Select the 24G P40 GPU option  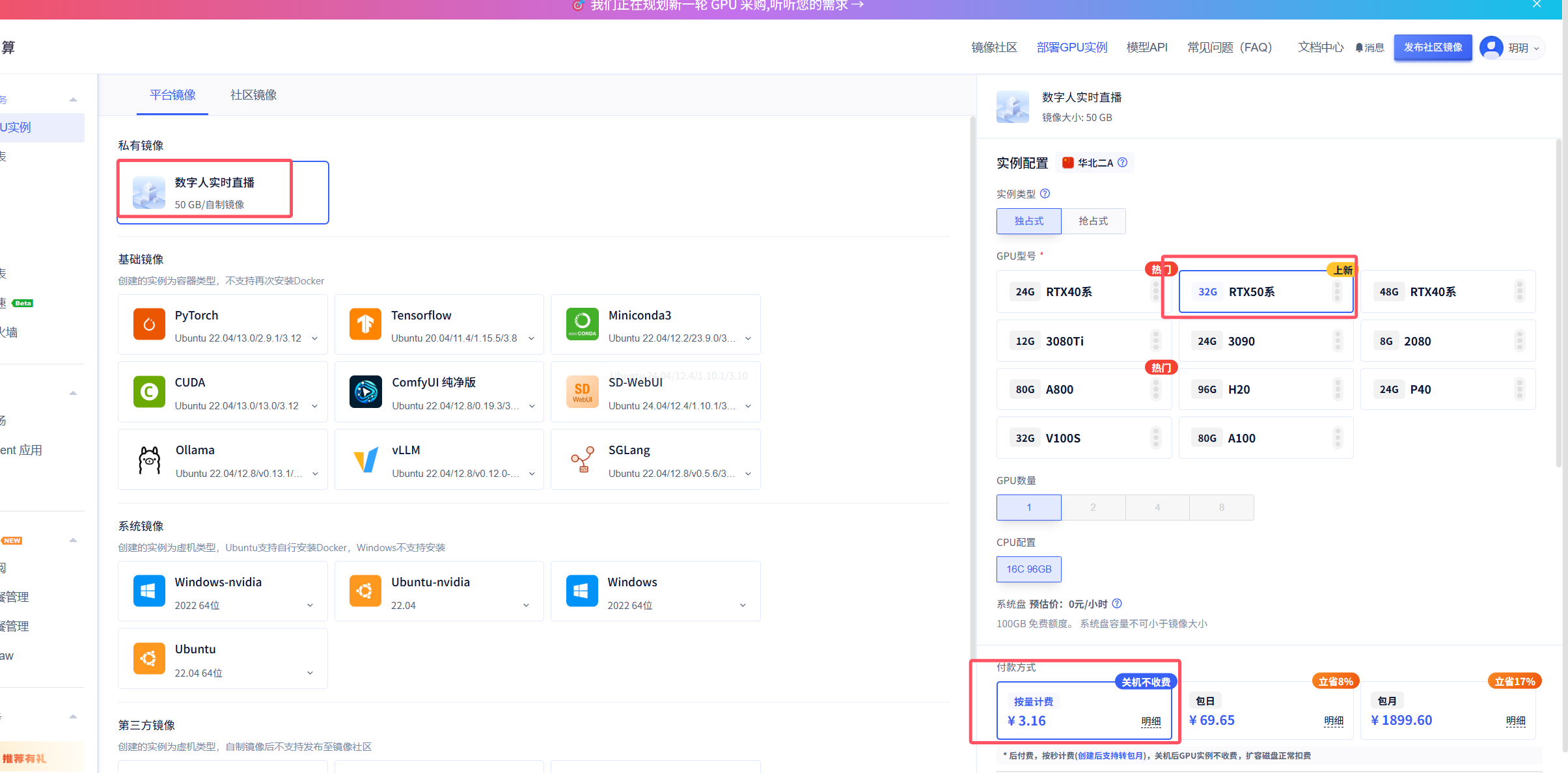1448,389
